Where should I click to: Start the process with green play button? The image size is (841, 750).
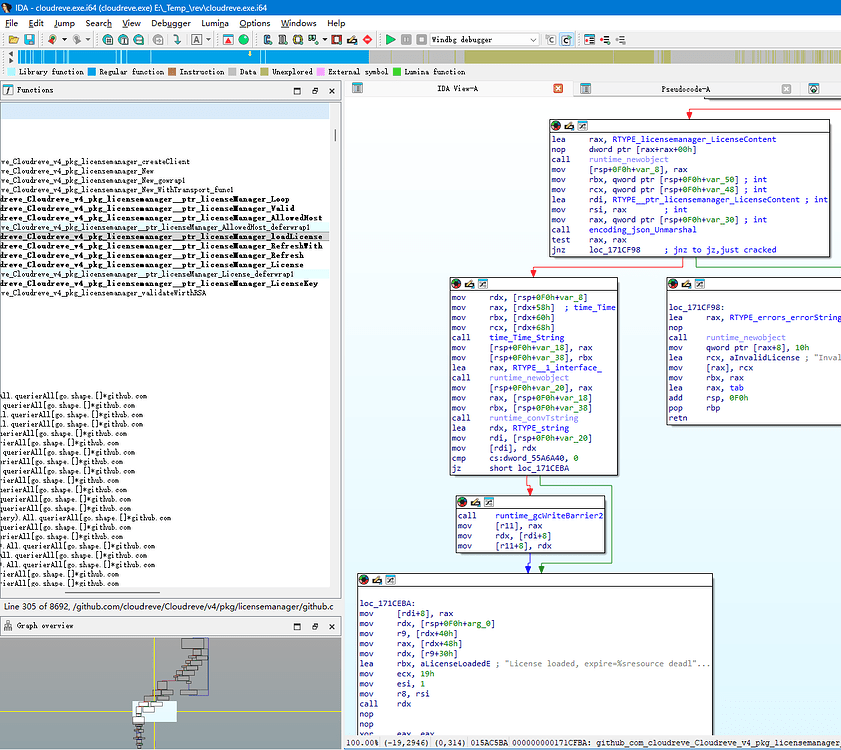(390, 40)
